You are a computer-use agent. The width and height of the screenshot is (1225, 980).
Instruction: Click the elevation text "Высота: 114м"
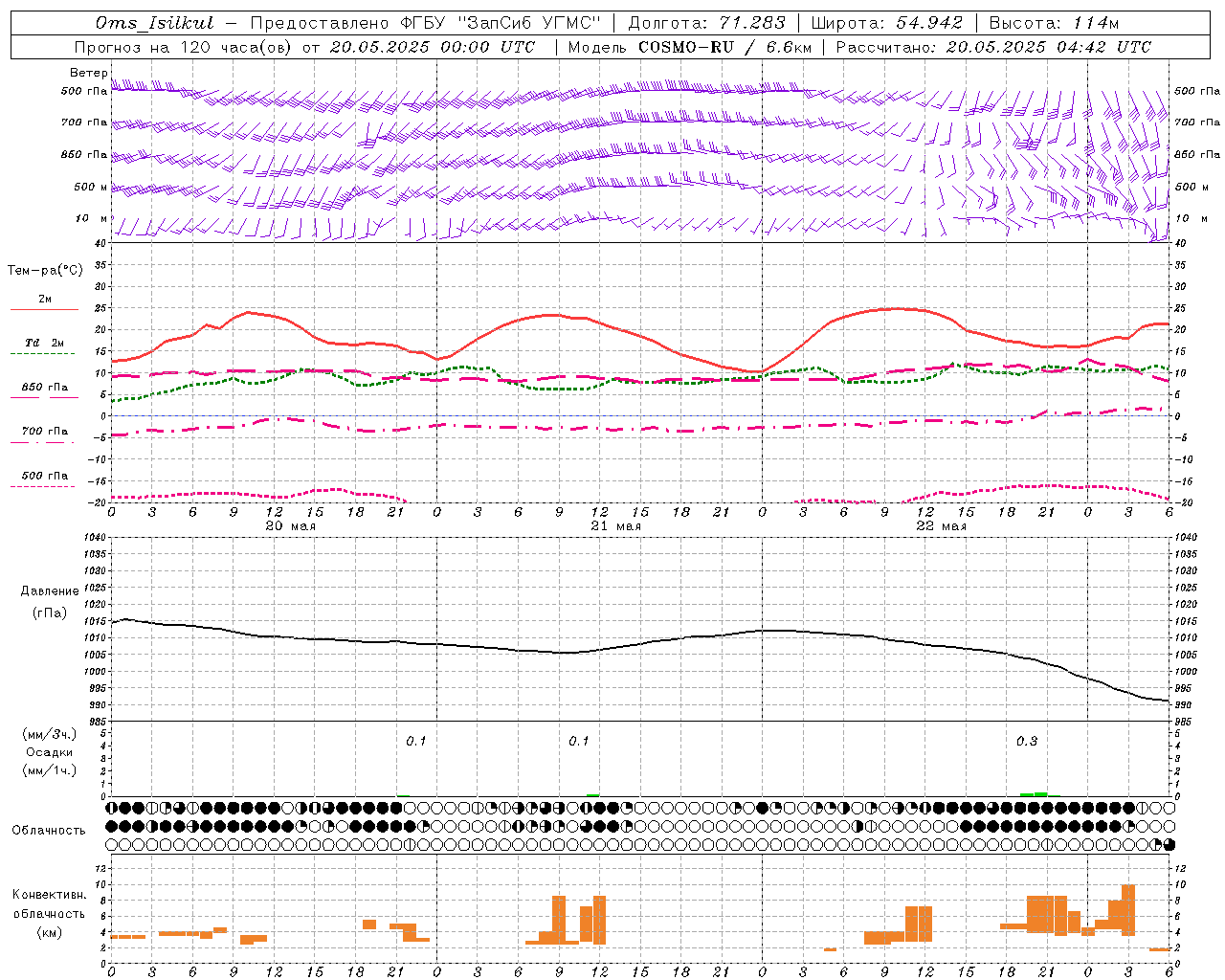[x=1054, y=23]
